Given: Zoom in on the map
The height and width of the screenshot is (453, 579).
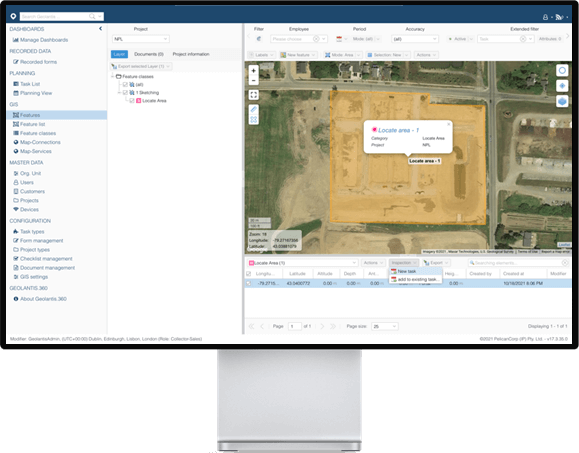Looking at the screenshot, I should [253, 70].
